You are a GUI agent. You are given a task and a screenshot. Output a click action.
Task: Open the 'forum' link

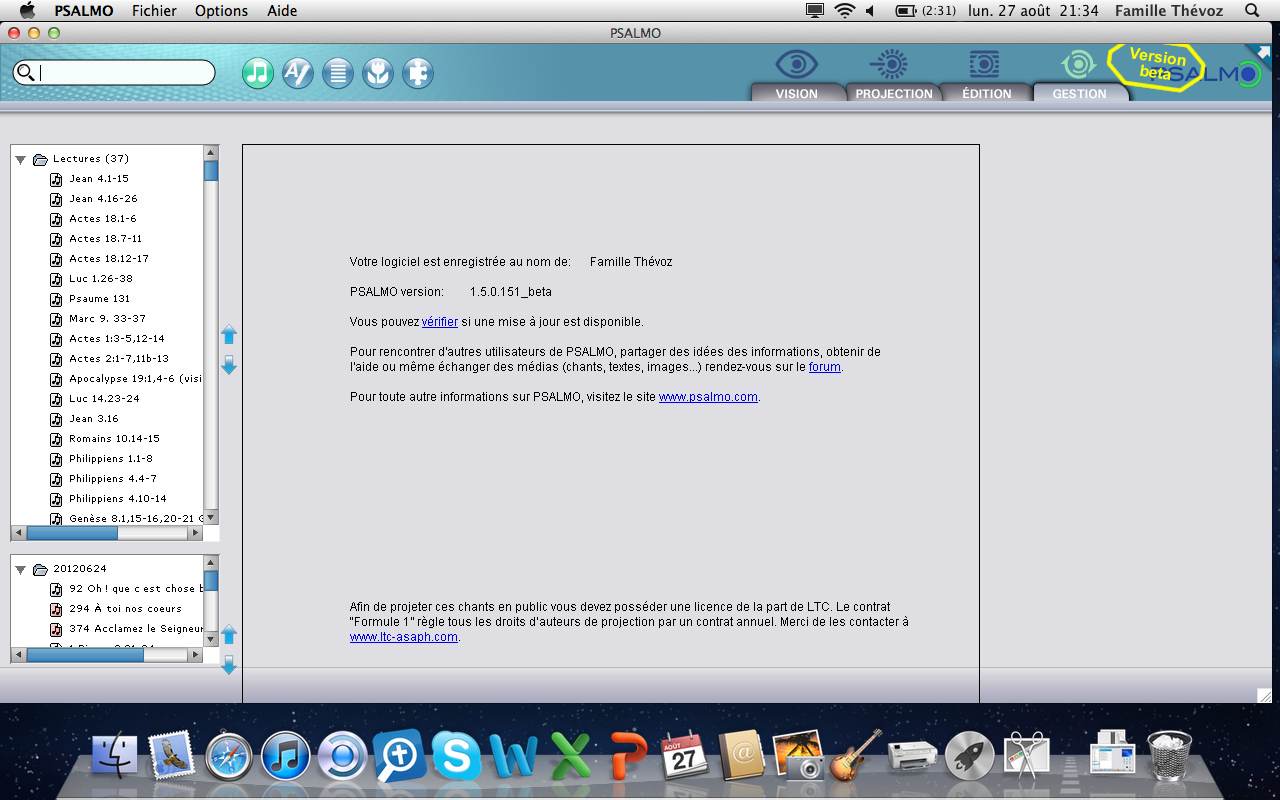825,367
